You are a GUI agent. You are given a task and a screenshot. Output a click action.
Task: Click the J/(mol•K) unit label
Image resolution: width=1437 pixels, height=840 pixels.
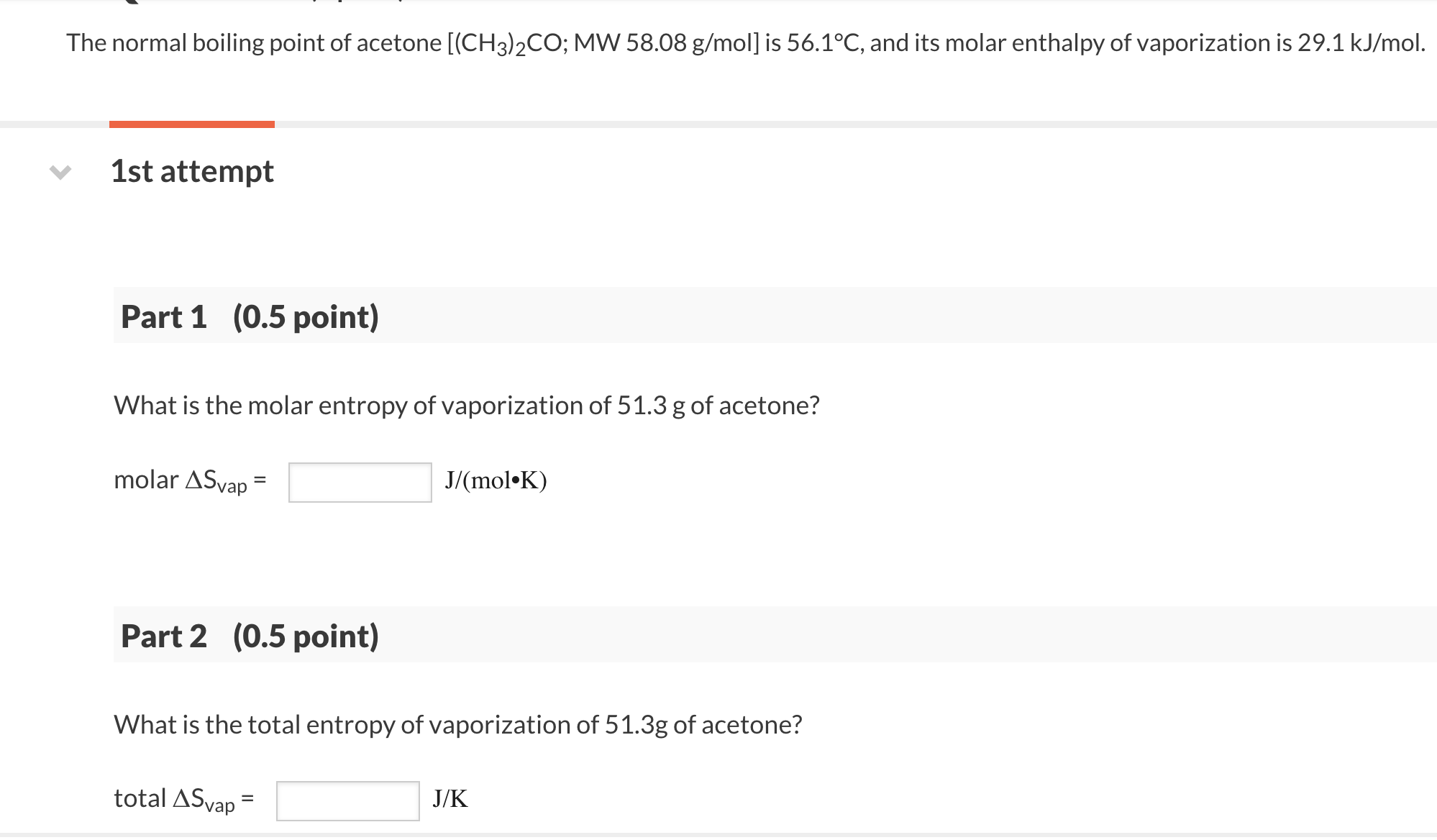click(x=496, y=480)
